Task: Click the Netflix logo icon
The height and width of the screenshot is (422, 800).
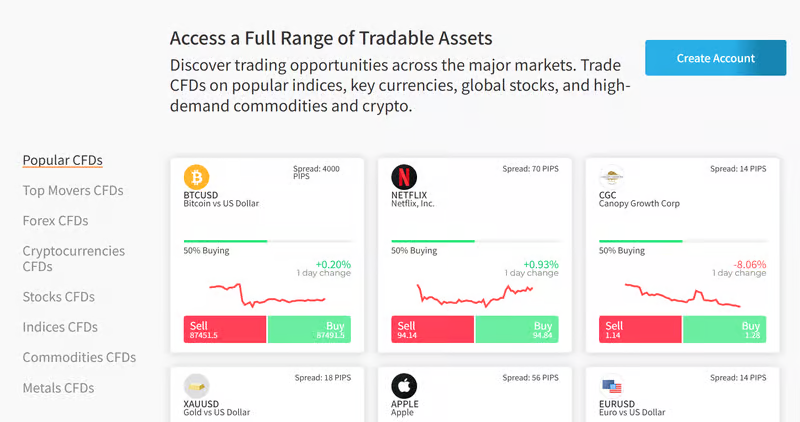Action: pos(404,177)
